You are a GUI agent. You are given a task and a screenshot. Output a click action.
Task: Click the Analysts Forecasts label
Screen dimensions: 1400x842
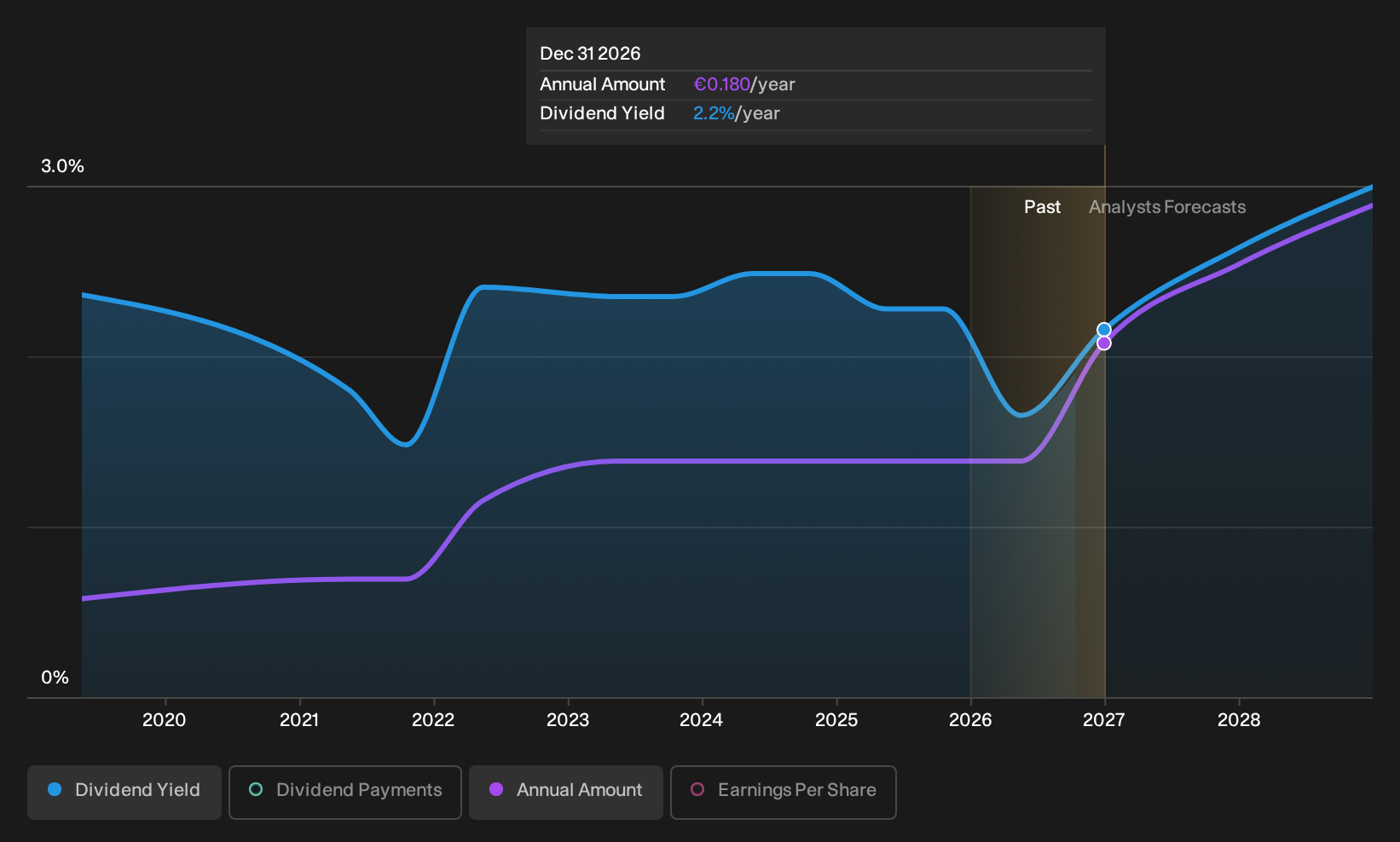tap(1167, 207)
